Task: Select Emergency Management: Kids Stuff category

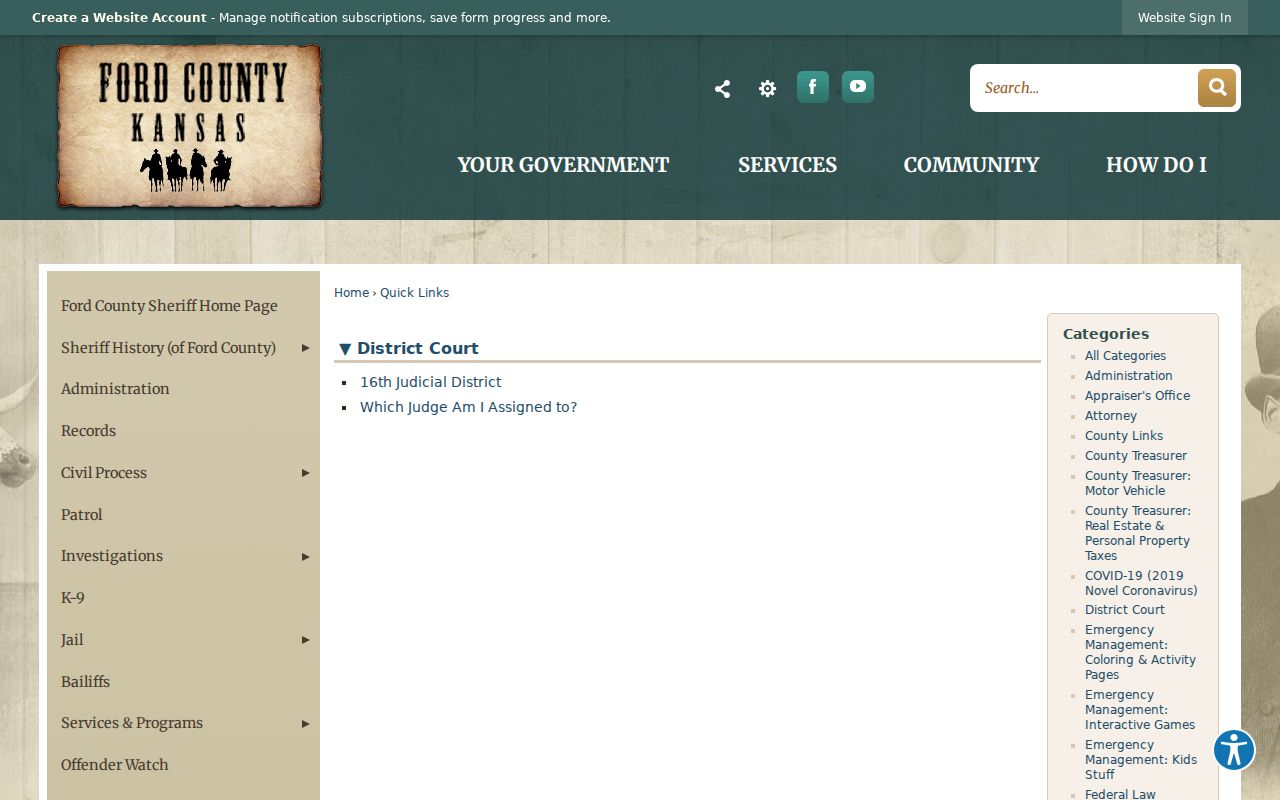Action: [1141, 760]
